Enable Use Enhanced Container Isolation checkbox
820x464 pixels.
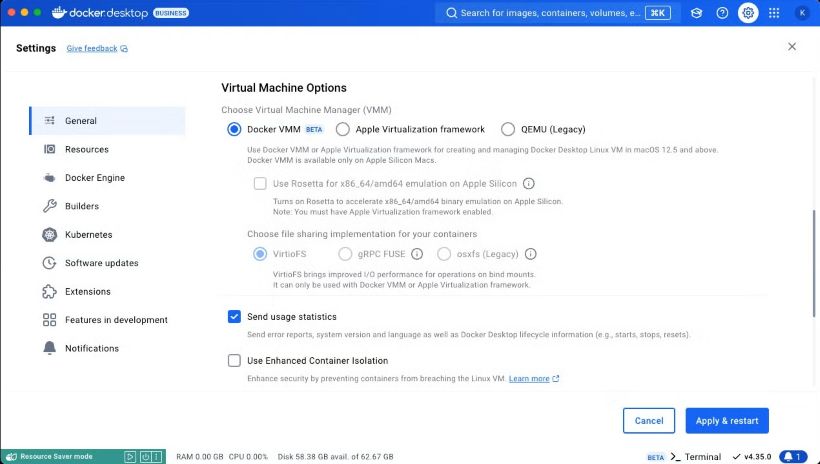(x=234, y=360)
